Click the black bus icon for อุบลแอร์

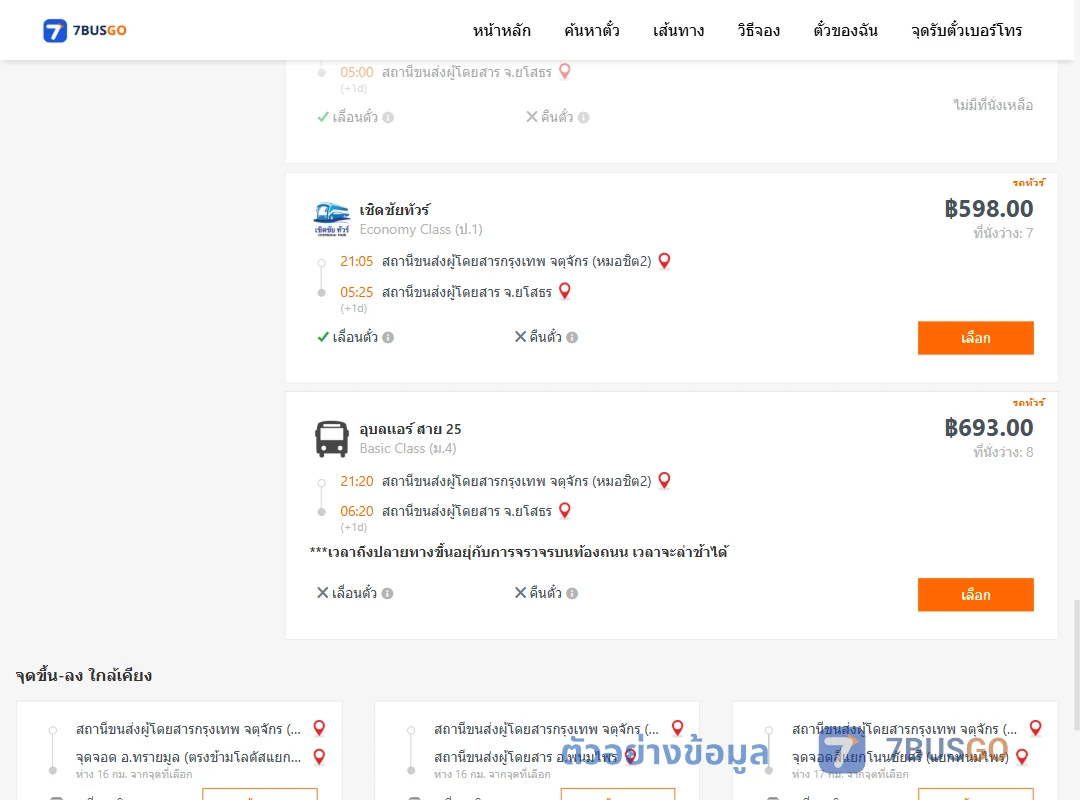332,439
